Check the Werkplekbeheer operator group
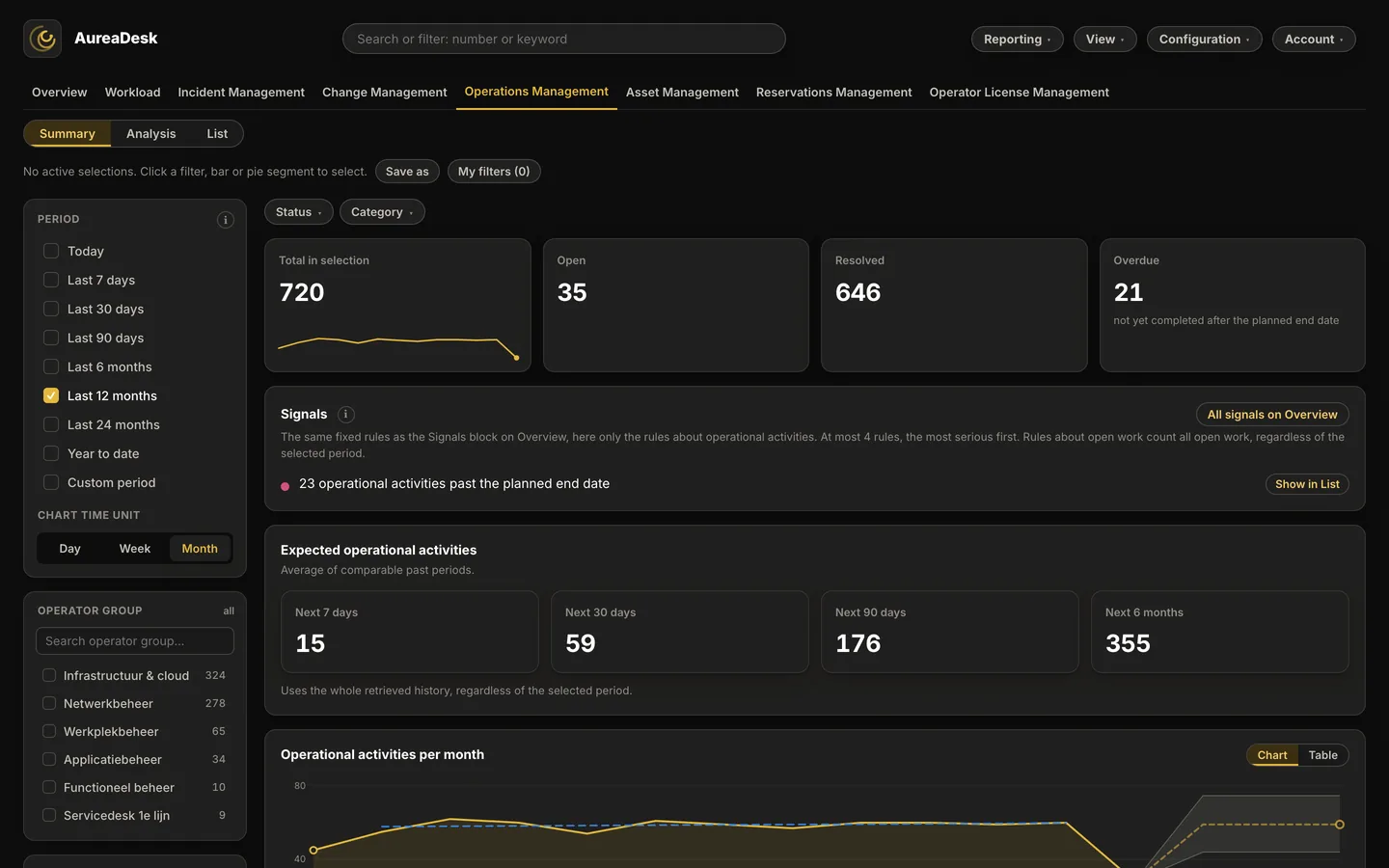The image size is (1389, 868). 49,731
